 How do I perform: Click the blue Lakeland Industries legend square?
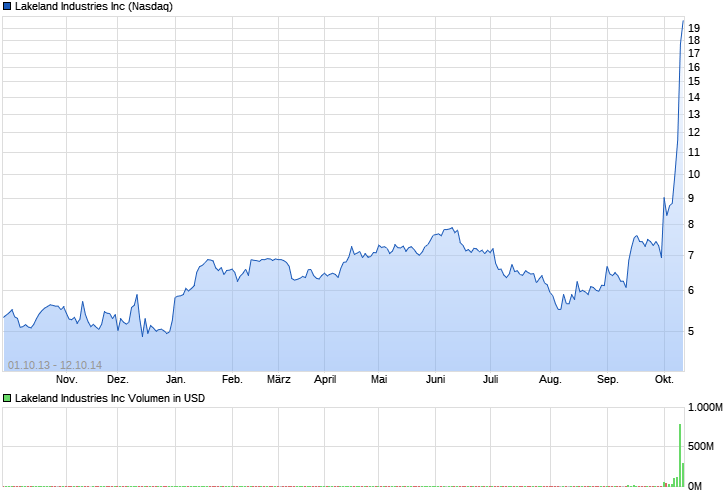click(7, 6)
